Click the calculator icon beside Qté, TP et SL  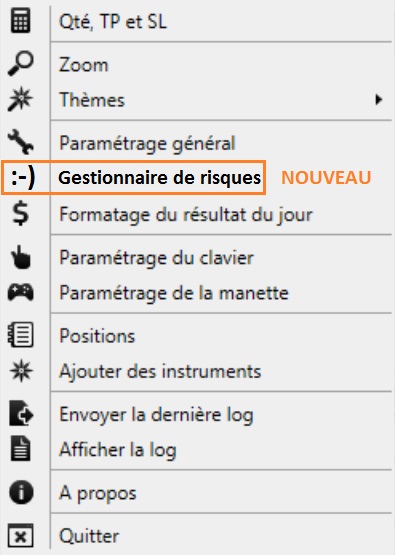click(x=21, y=21)
